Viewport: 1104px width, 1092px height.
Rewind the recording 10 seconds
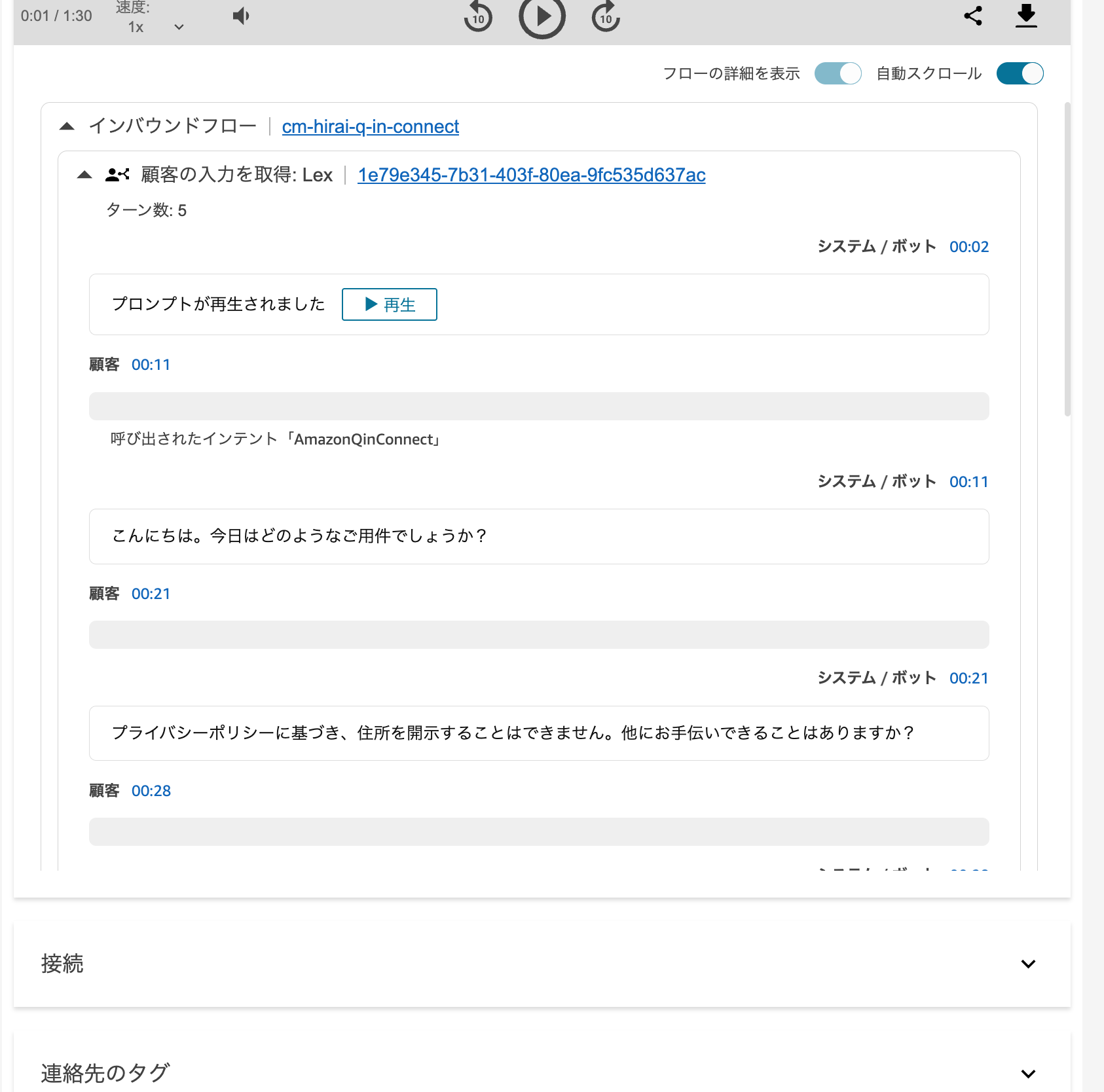(x=477, y=17)
